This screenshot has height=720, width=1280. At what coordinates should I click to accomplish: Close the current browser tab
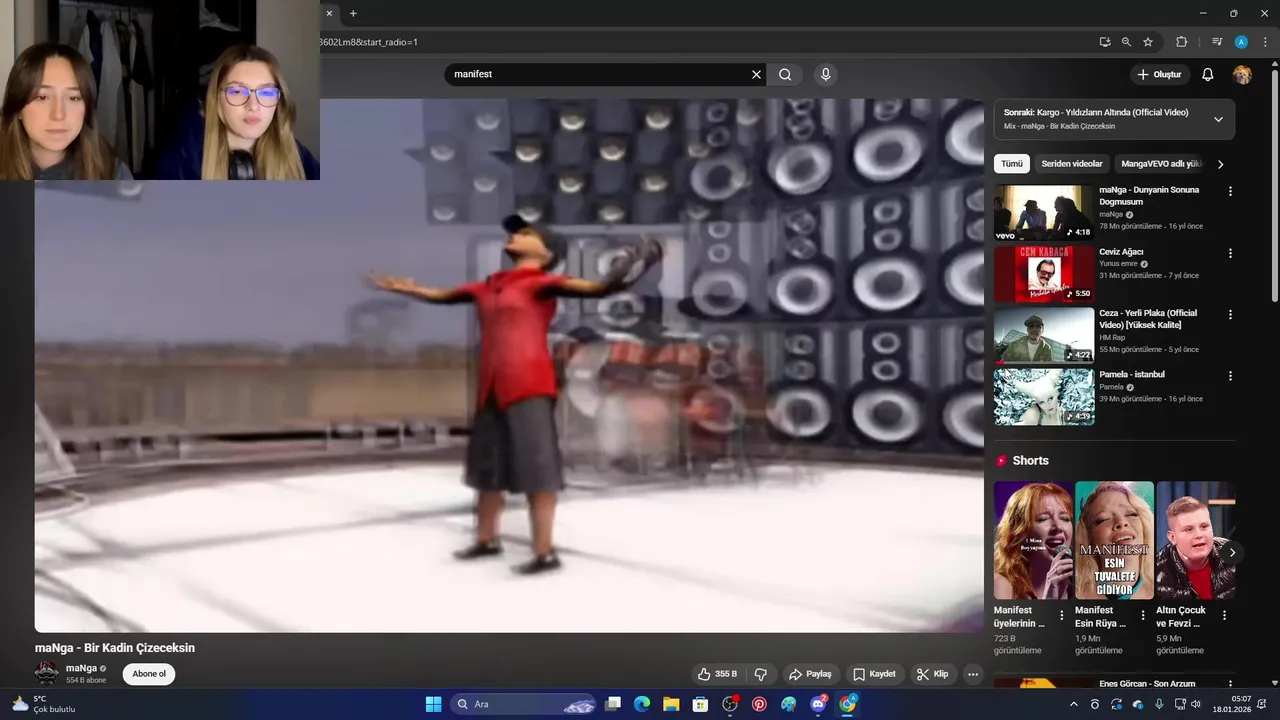pyautogui.click(x=329, y=13)
